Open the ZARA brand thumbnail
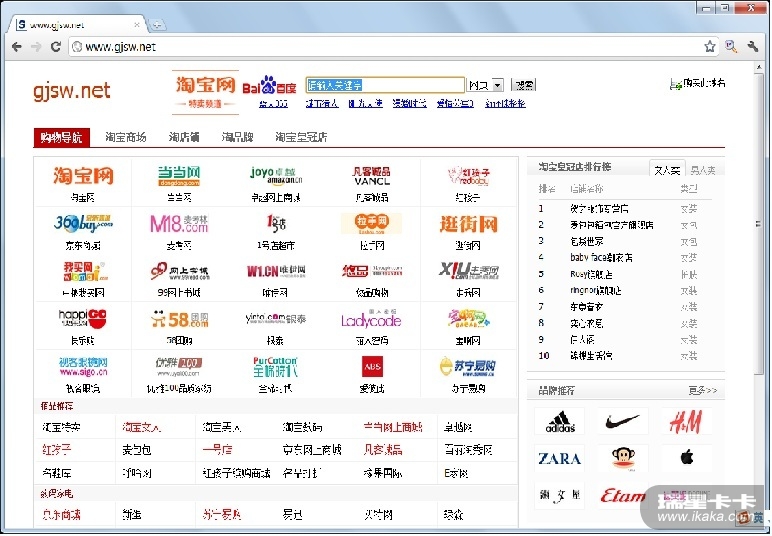Viewport: 772px width, 536px height. tap(560, 458)
